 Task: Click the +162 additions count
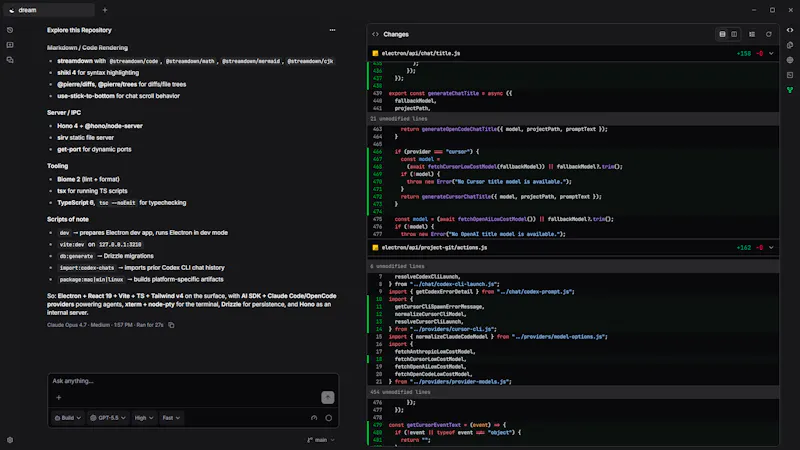click(x=744, y=247)
